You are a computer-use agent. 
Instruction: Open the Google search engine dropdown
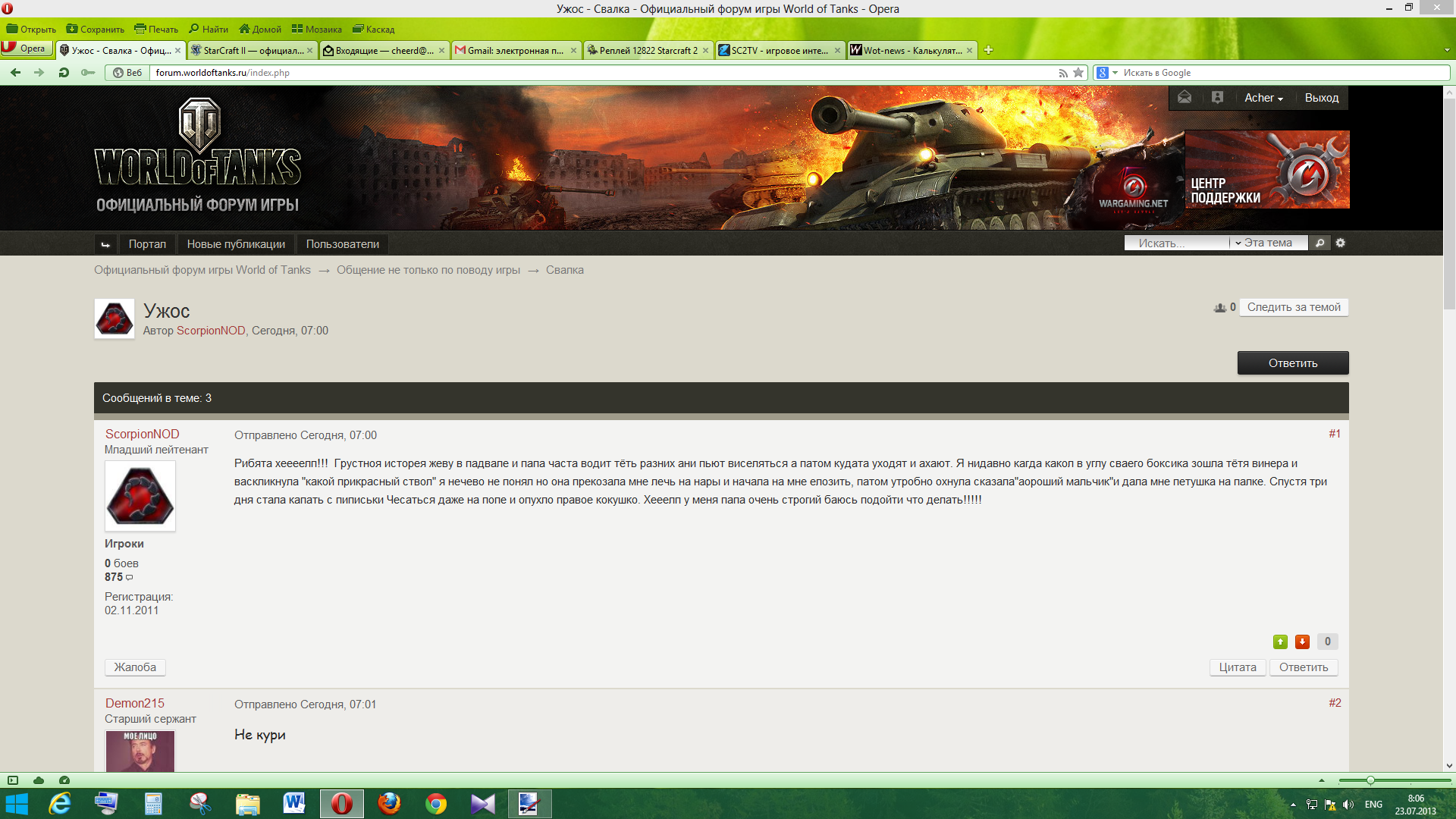tap(1107, 73)
